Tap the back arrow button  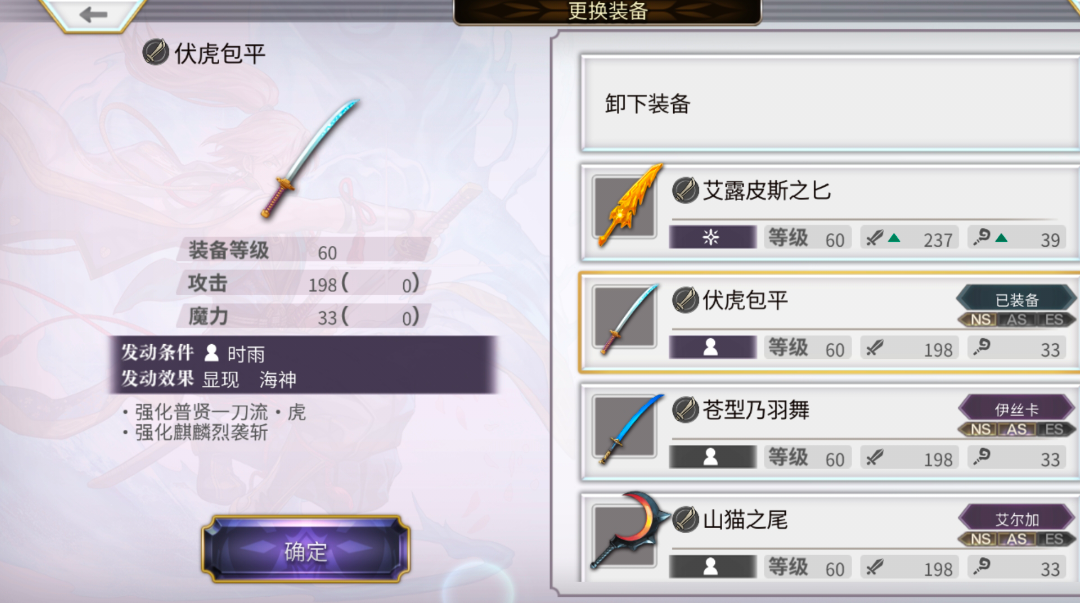click(x=92, y=14)
